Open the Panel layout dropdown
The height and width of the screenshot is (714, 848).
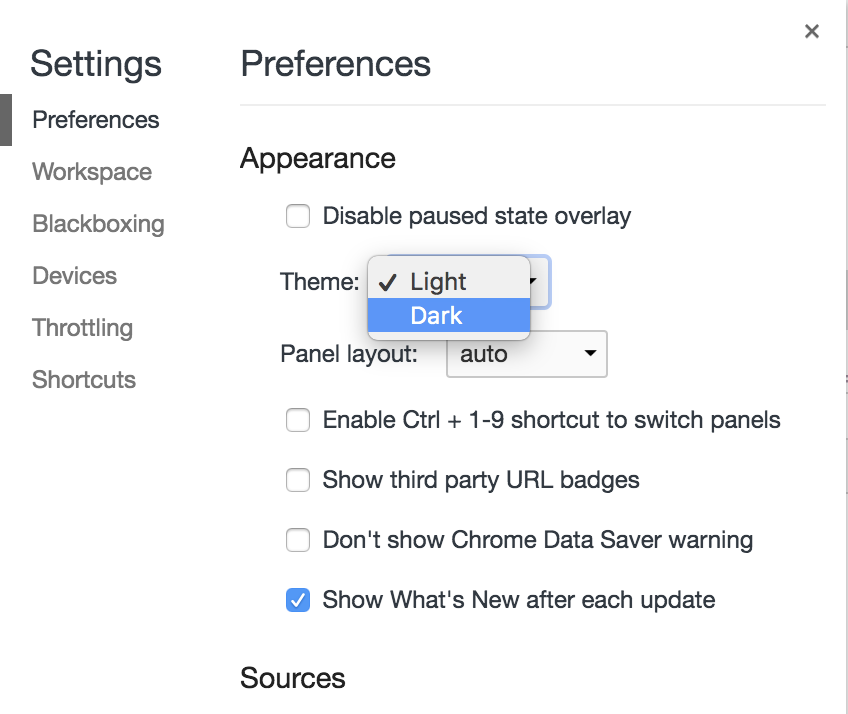tap(526, 354)
